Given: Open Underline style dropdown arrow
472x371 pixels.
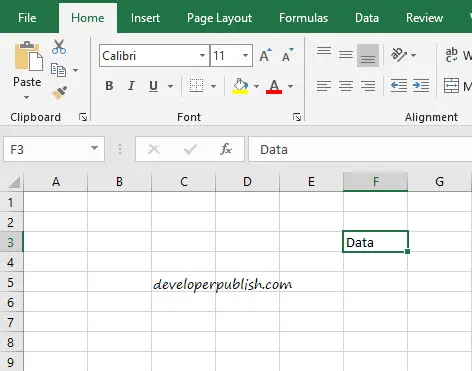Looking at the screenshot, I should [170, 86].
